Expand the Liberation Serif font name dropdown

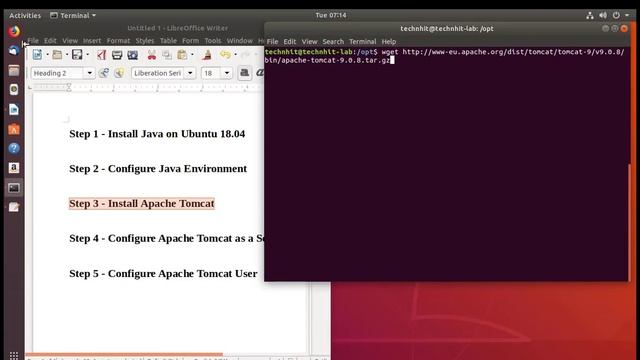(190, 73)
